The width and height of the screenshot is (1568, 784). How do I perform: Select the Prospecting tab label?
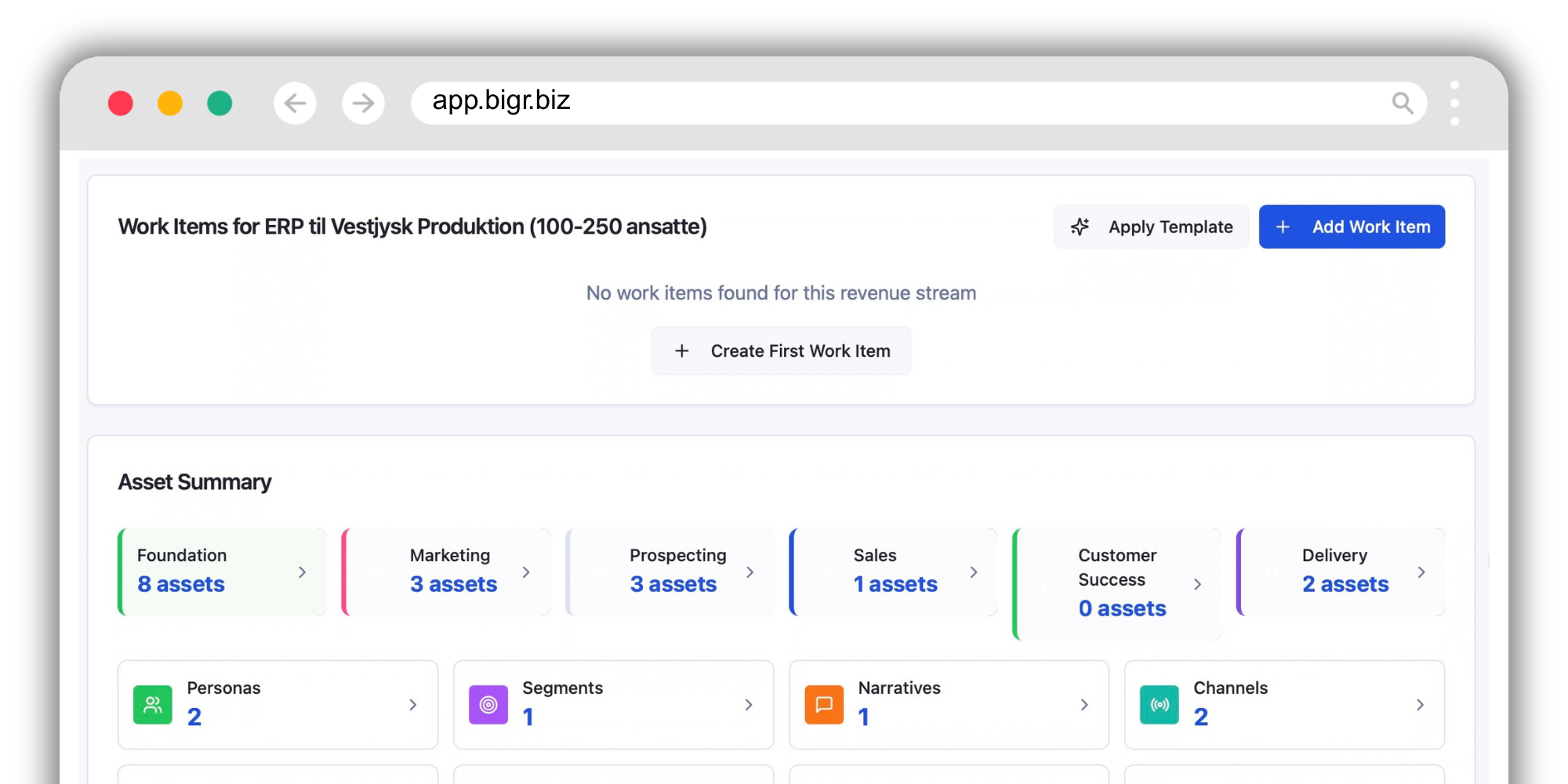[x=678, y=555]
